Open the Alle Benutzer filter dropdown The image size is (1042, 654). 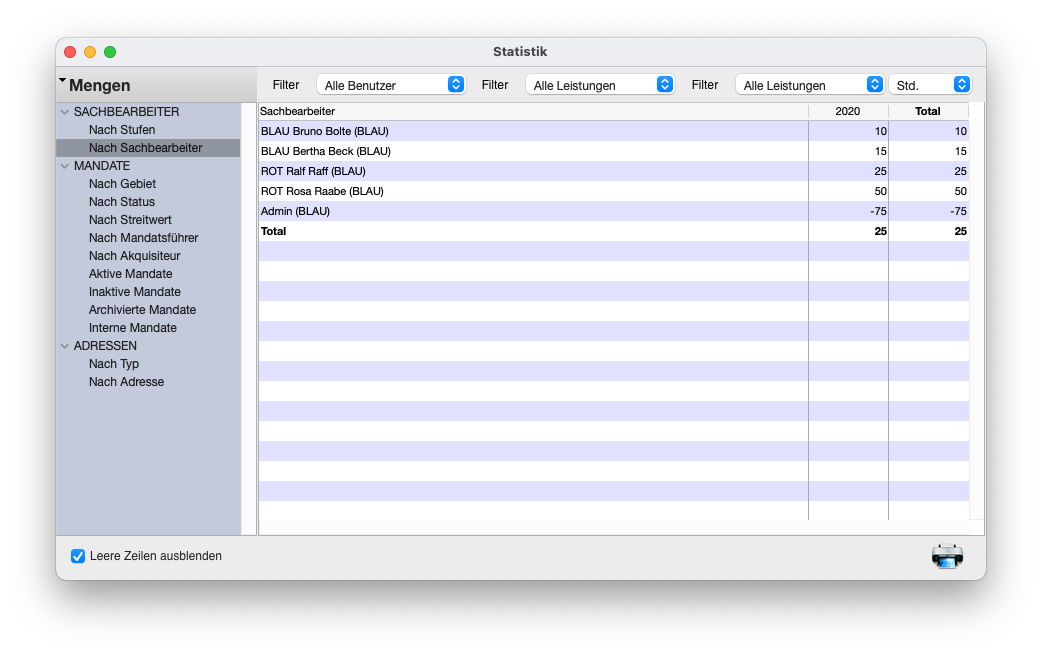click(x=391, y=85)
